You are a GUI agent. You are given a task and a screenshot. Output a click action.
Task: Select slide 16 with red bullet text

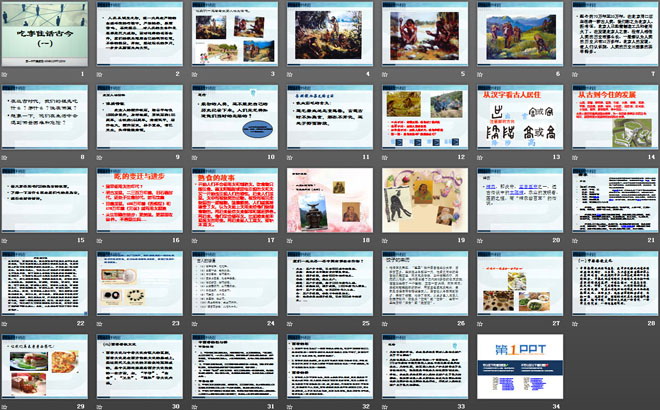point(140,200)
